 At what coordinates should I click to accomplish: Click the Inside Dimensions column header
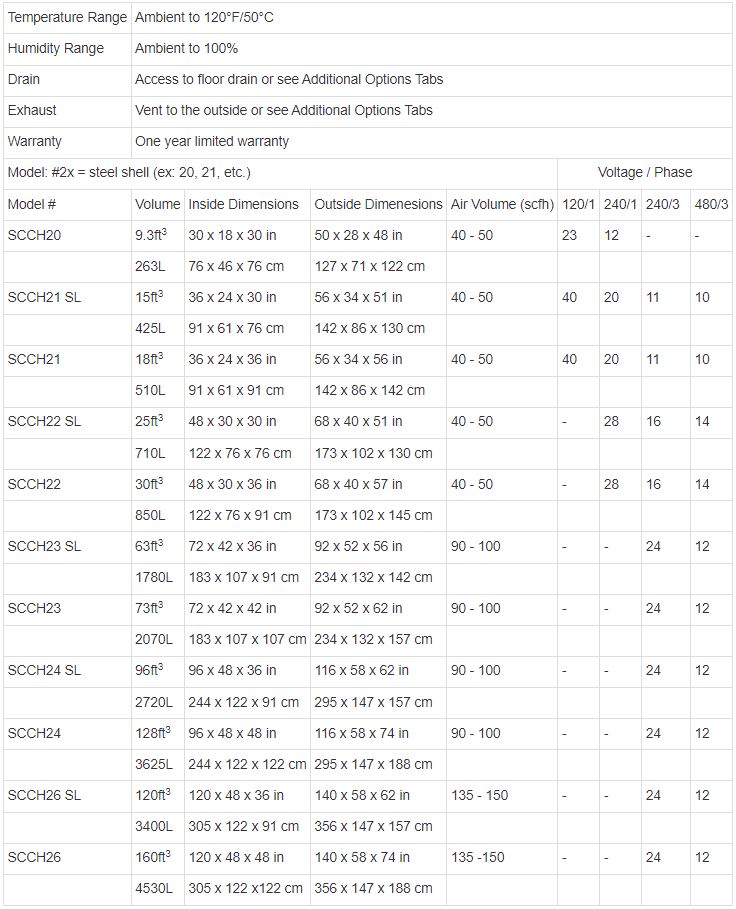point(243,204)
